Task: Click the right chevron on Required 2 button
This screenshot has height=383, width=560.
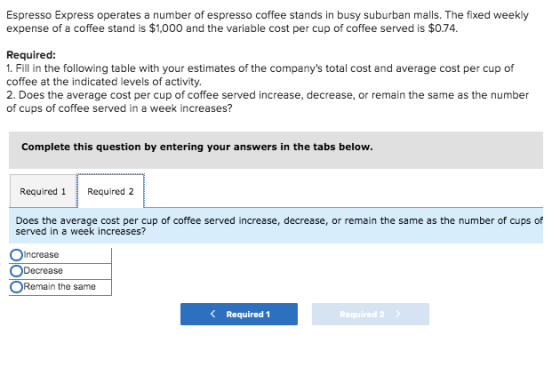Action: 398,314
